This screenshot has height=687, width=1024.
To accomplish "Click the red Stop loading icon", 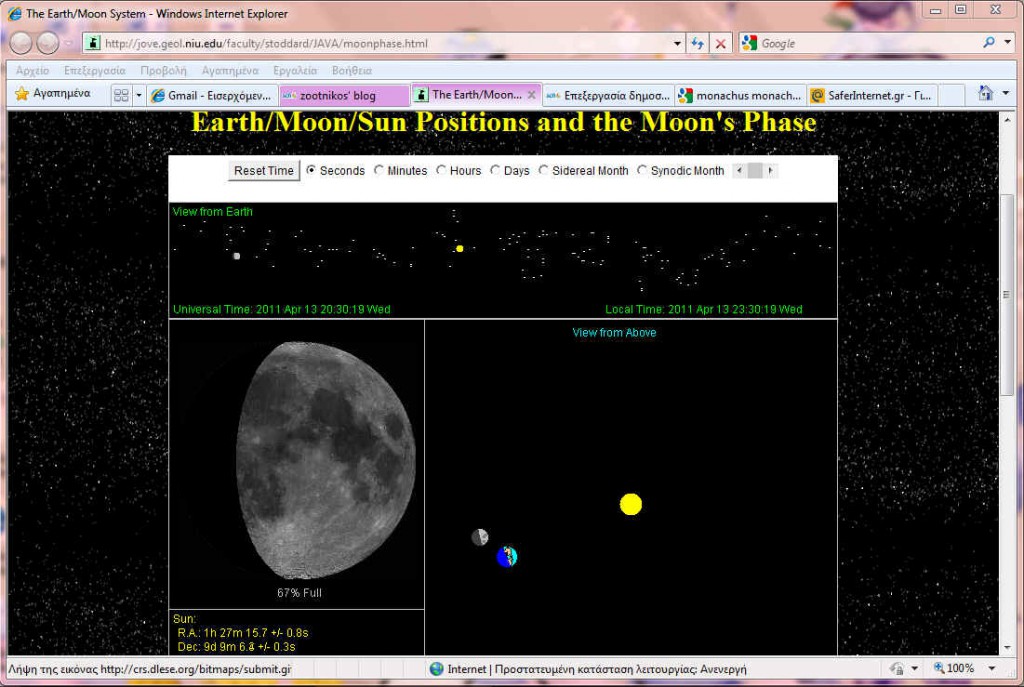I will click(x=720, y=43).
